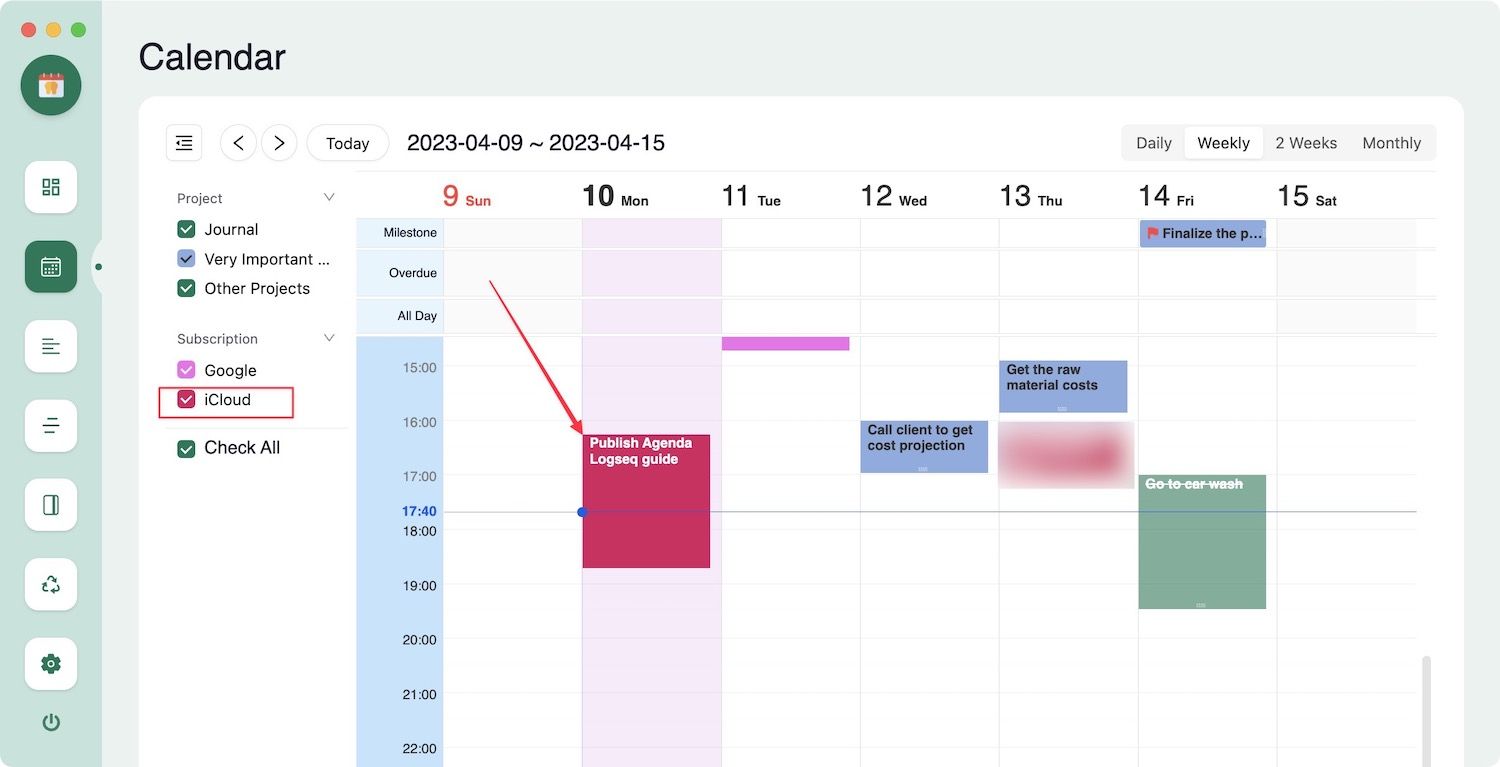1500x767 pixels.
Task: Collapse the calendar filter list panel
Action: tap(184, 143)
